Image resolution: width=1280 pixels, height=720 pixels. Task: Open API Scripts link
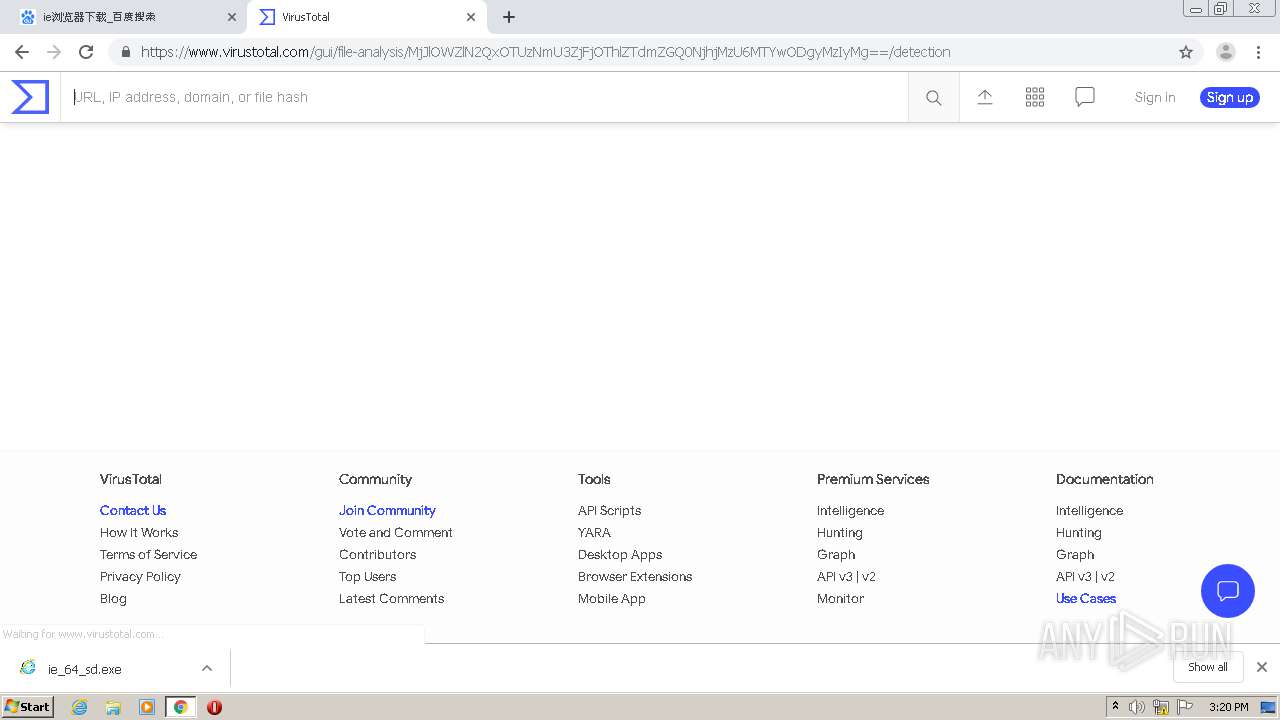(609, 510)
